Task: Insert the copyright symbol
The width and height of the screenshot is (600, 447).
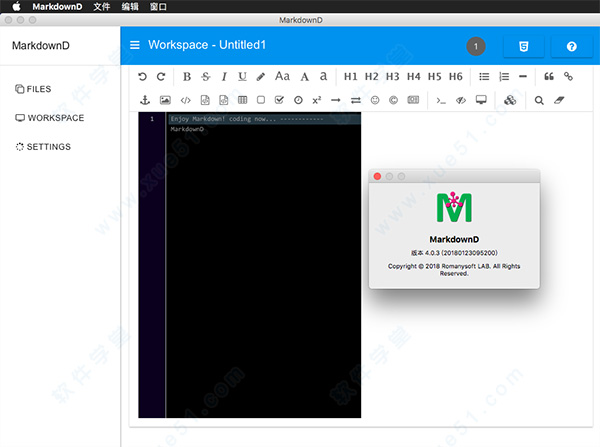Action: (393, 100)
